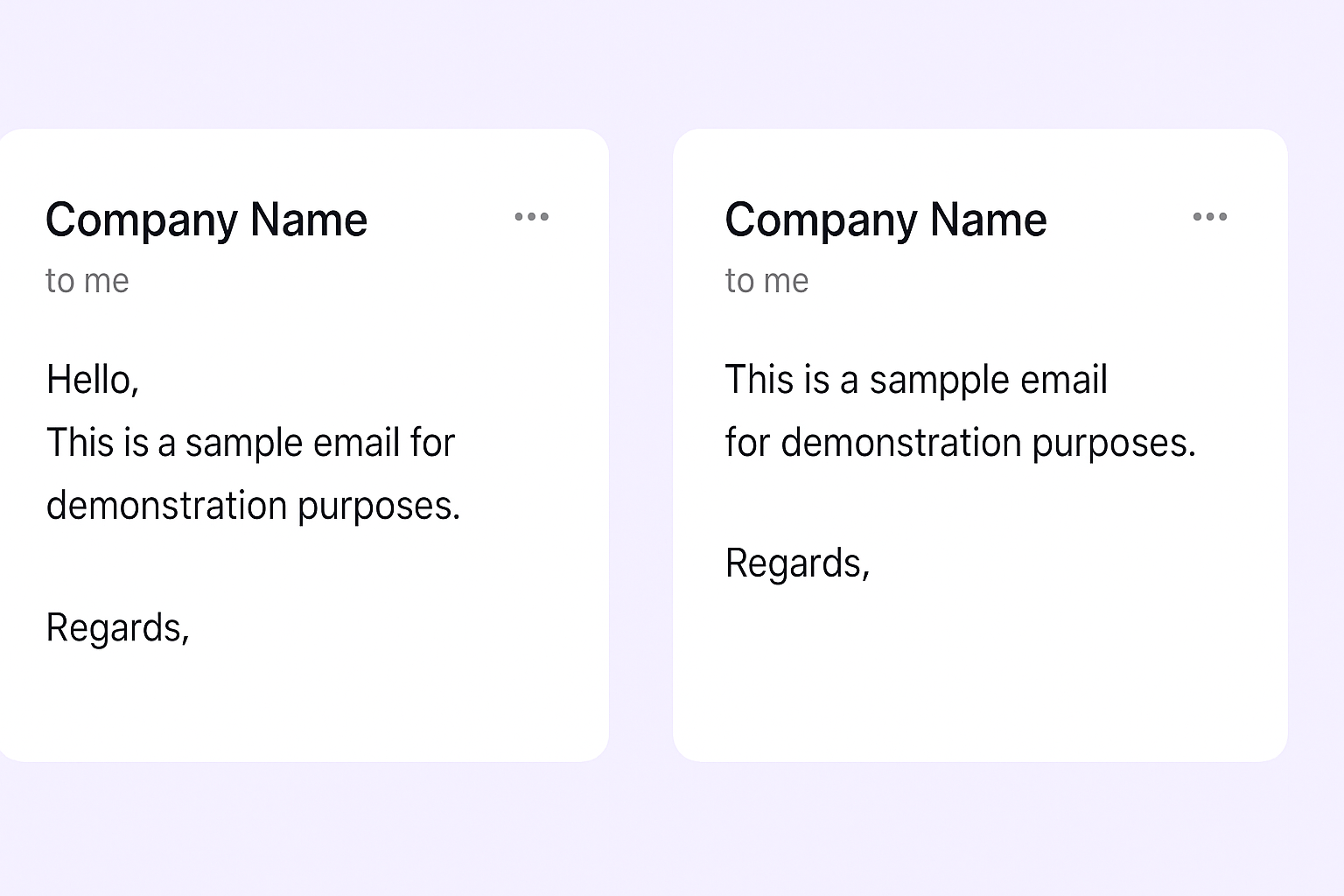Click the word 'purposes.' in the 'sampple' email
This screenshot has width=1344, height=896.
click(x=1114, y=444)
